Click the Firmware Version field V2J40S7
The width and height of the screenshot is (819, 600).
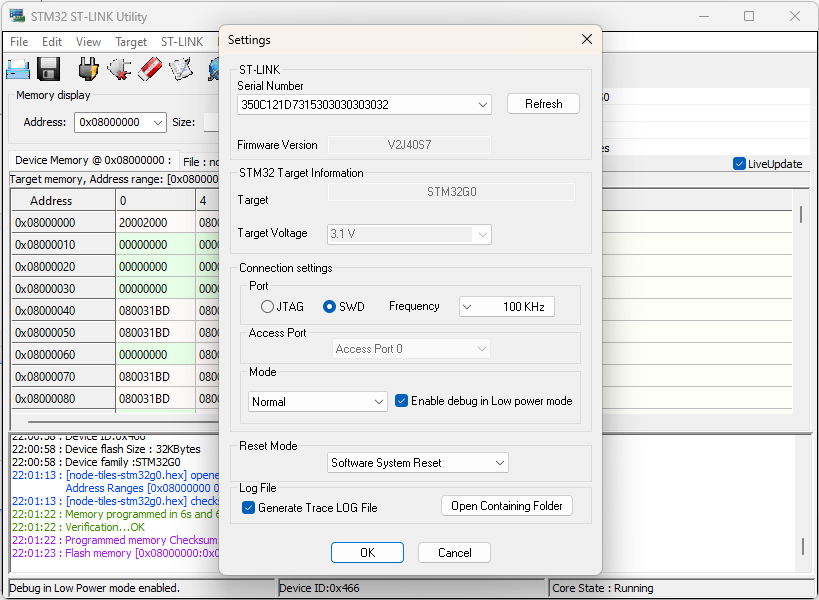(x=410, y=145)
